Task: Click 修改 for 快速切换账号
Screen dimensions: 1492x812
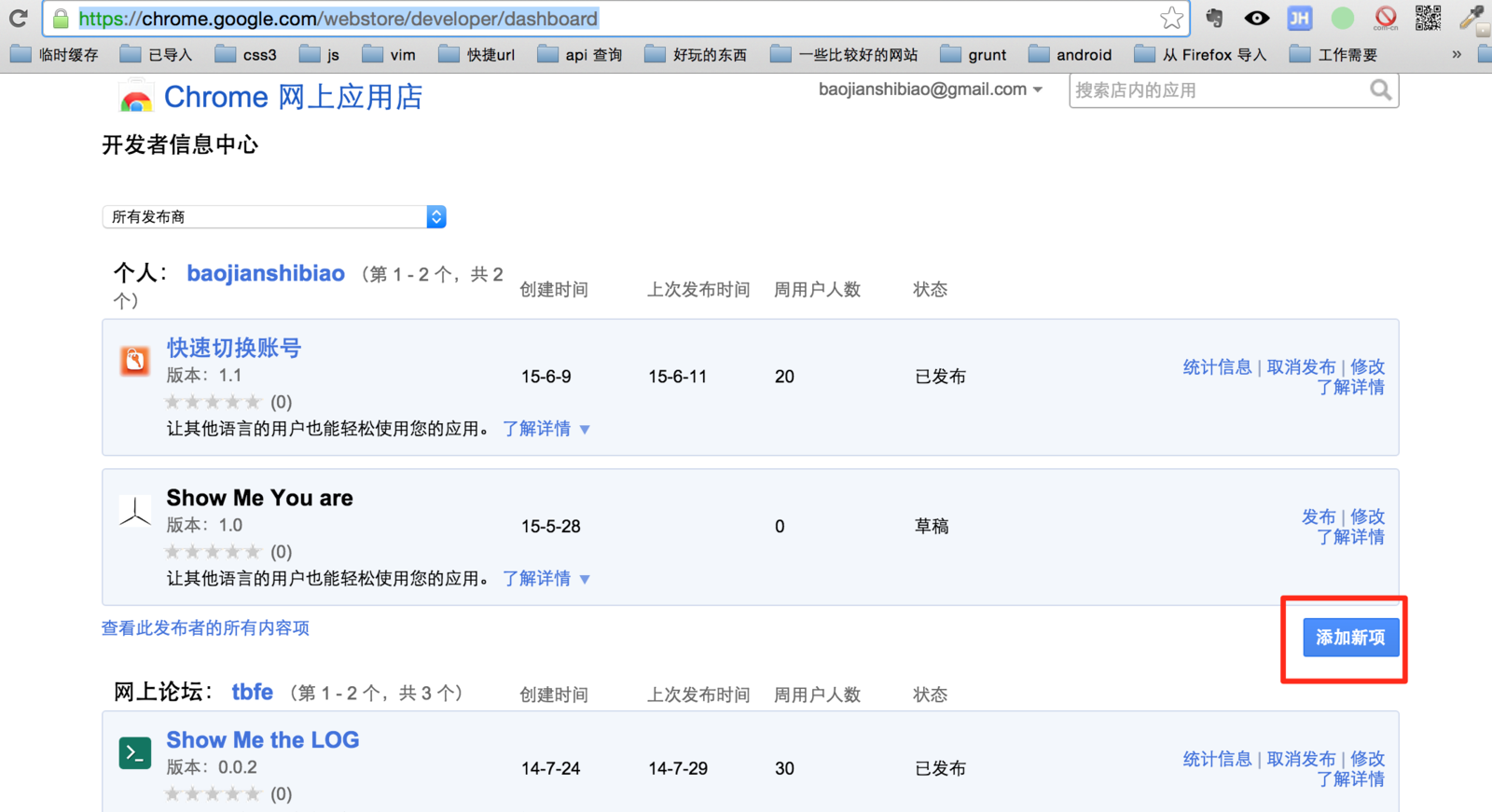Action: (x=1368, y=367)
